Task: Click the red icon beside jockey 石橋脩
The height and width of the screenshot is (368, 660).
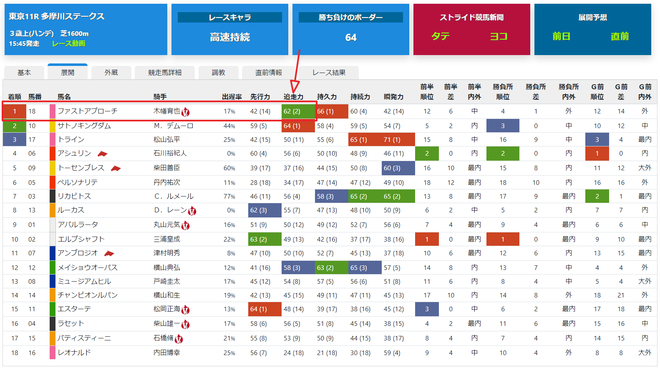Action: tap(179, 339)
